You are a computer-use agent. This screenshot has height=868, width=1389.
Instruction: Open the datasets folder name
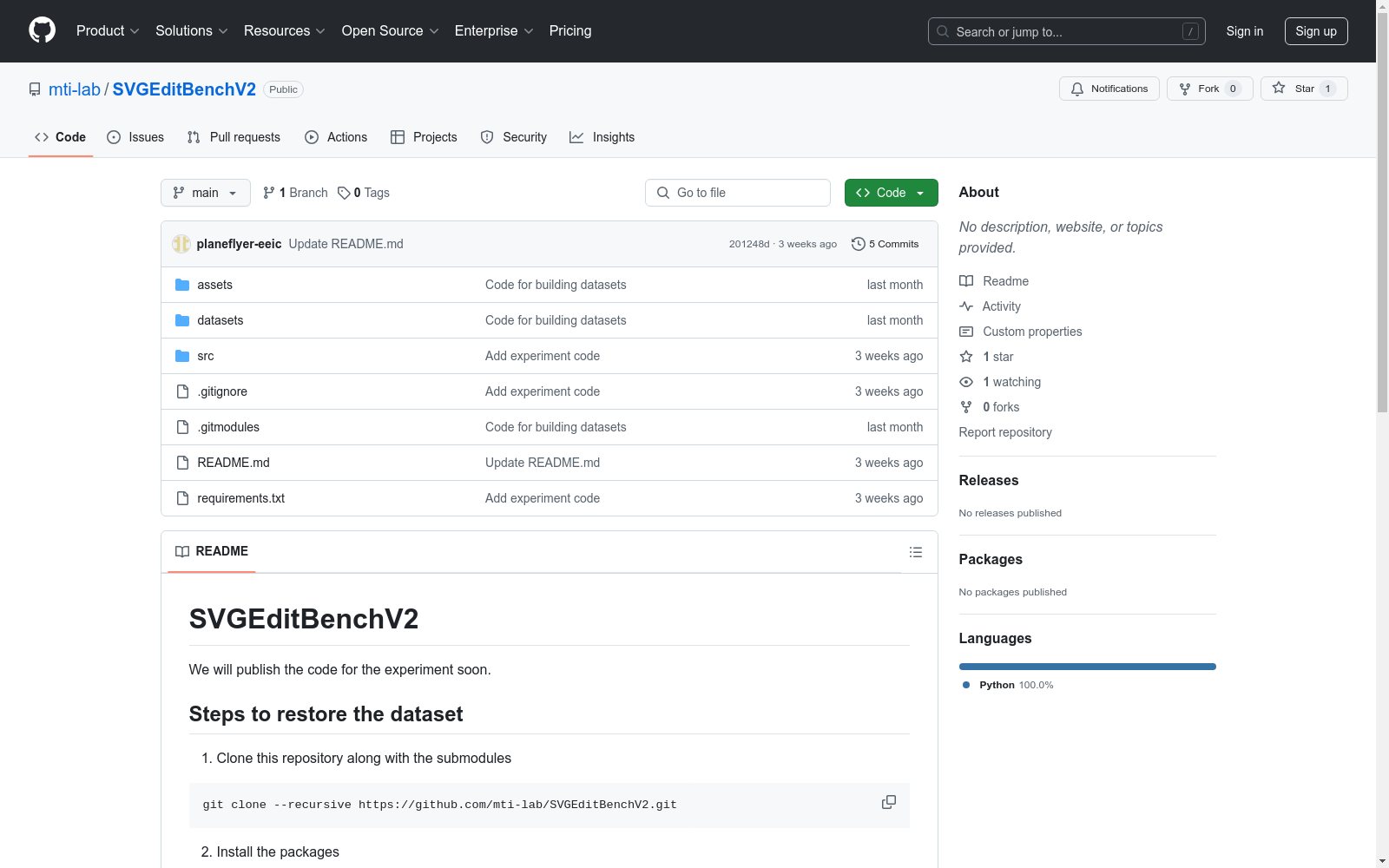click(x=221, y=320)
